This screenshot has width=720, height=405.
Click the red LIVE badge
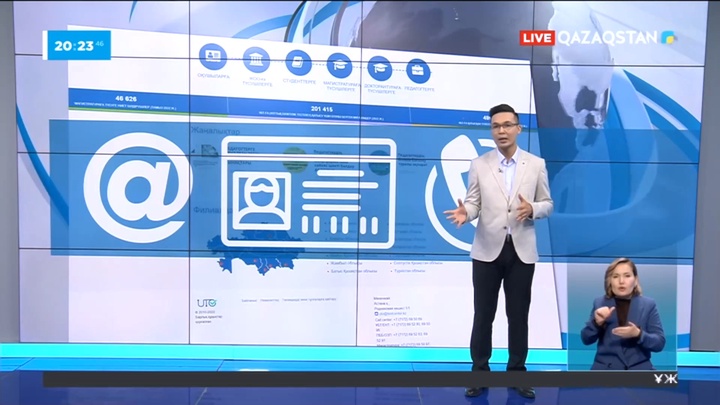537,37
